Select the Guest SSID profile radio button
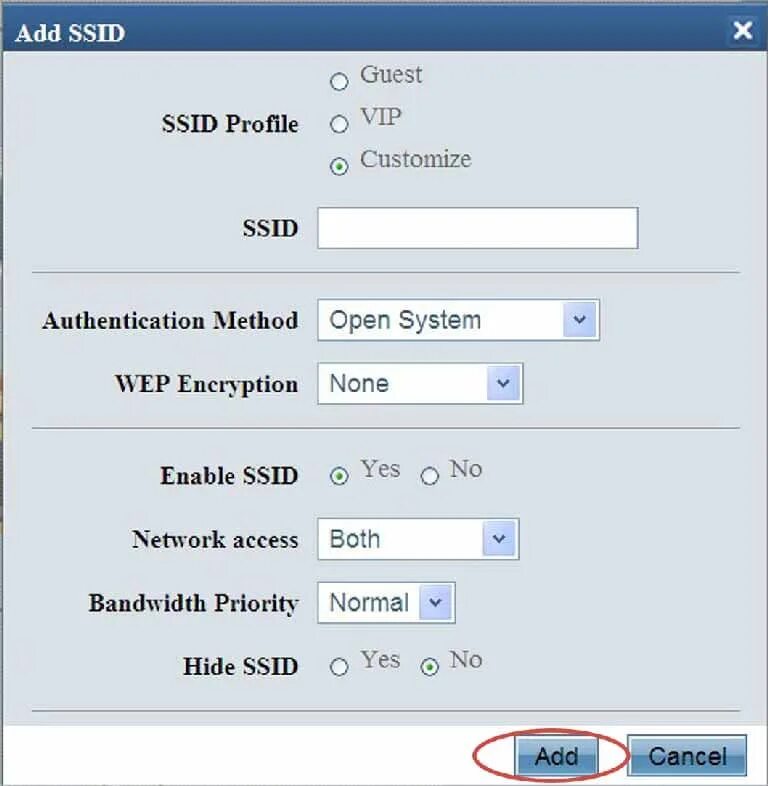Viewport: 768px width, 786px height. (x=339, y=81)
